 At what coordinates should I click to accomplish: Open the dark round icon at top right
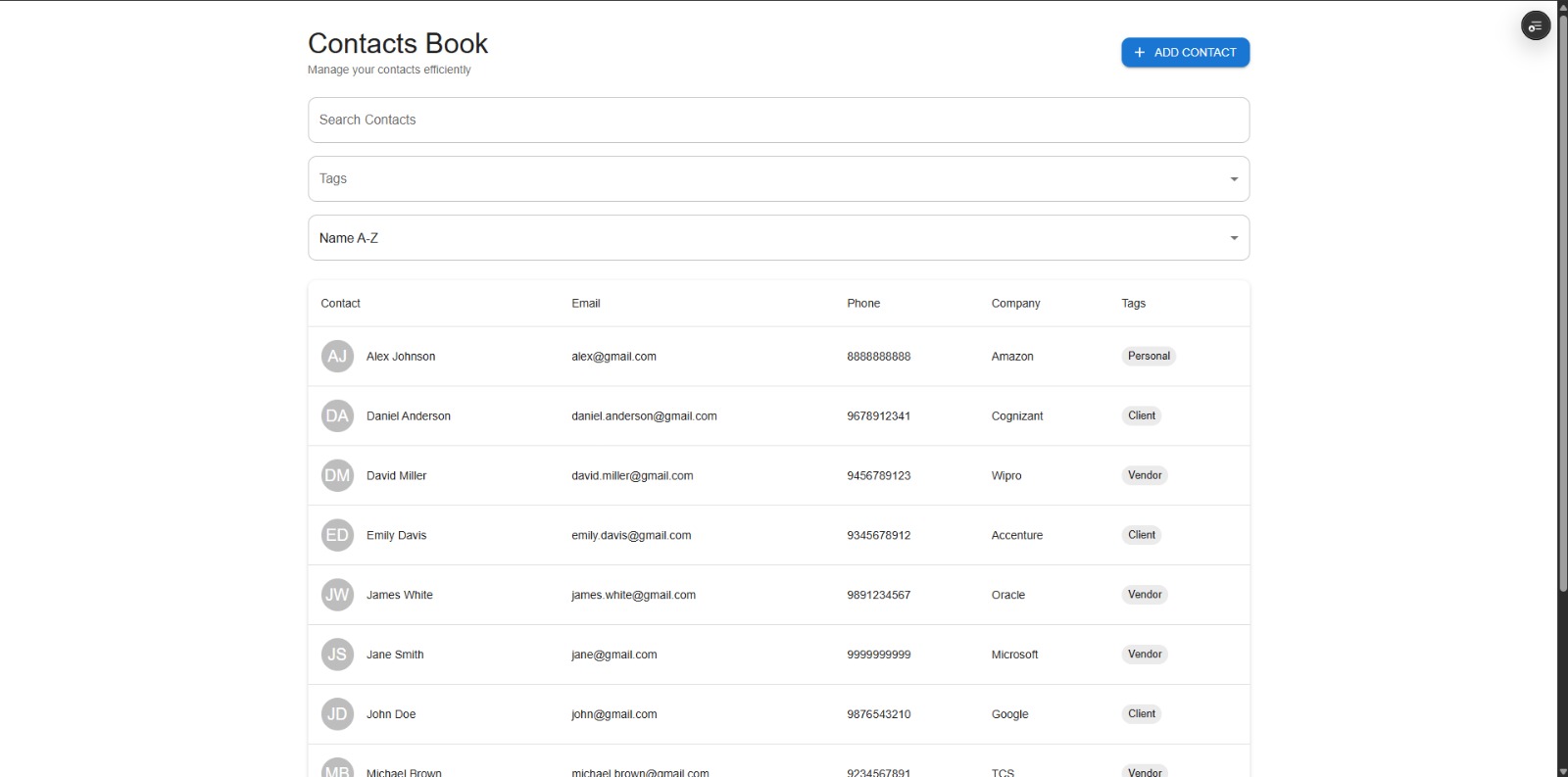(x=1536, y=25)
